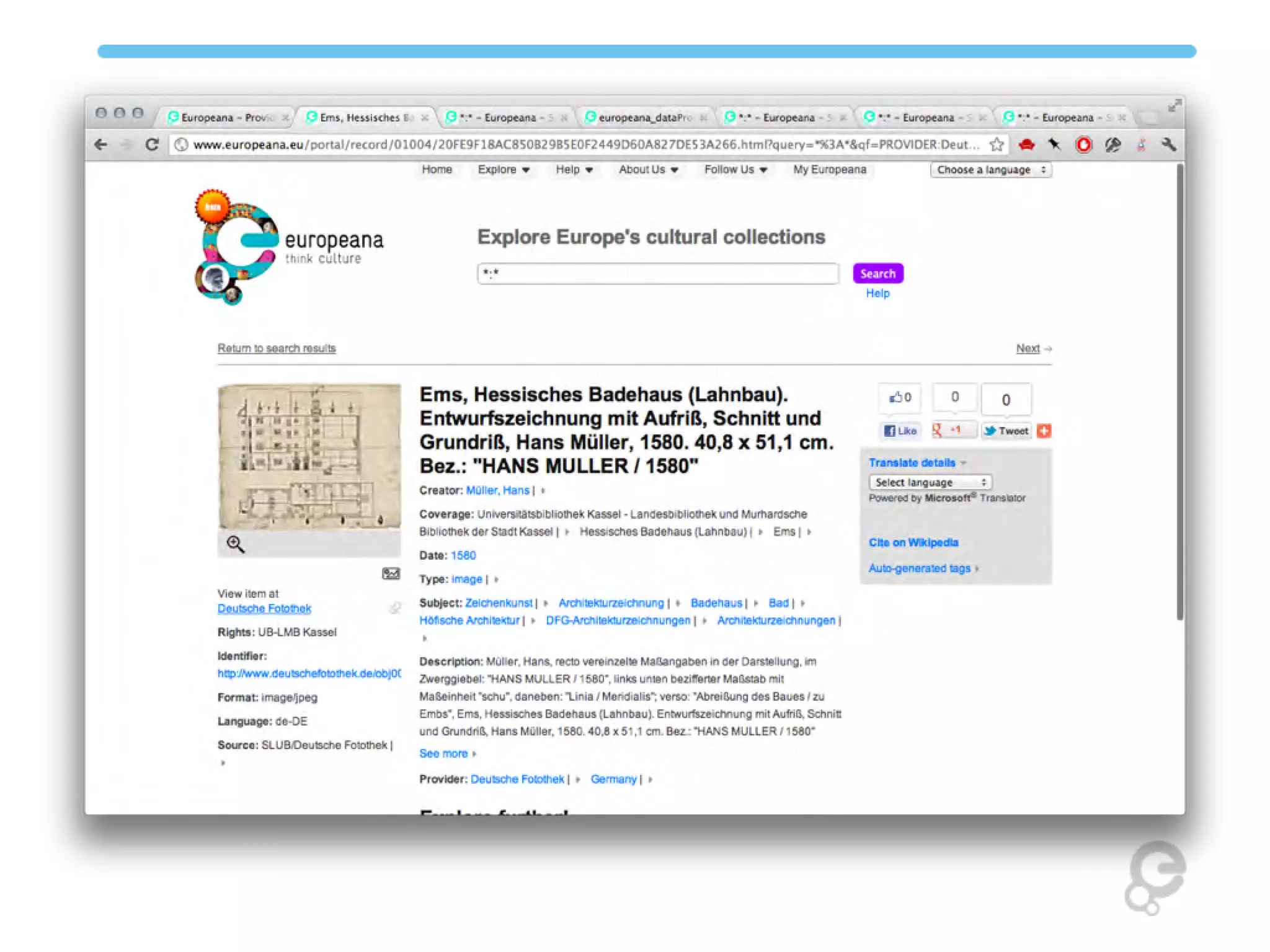Screen dimensions: 1270x952
Task: Click the orange plus share icon
Action: coord(1044,431)
